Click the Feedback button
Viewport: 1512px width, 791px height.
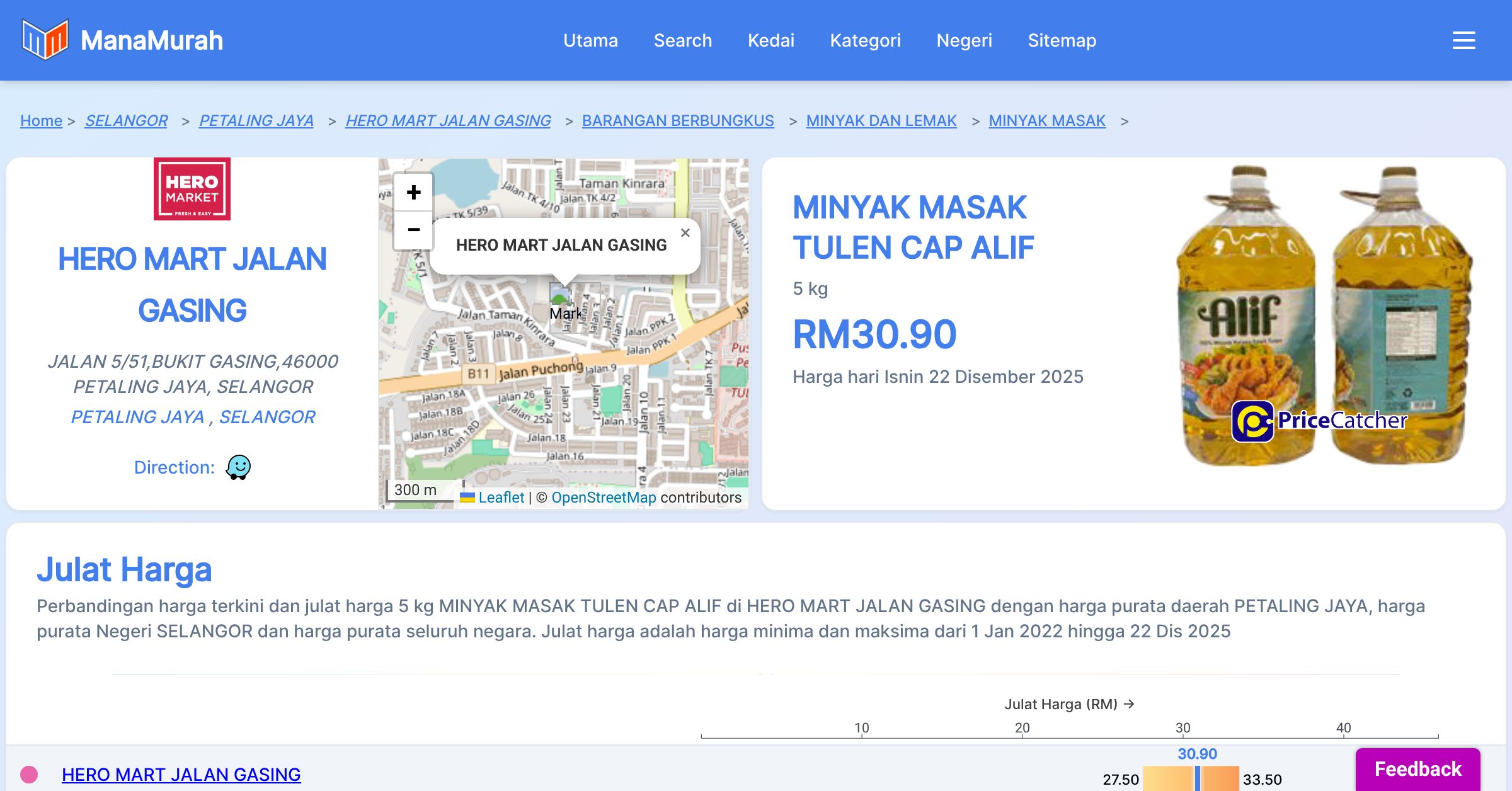coord(1417,769)
